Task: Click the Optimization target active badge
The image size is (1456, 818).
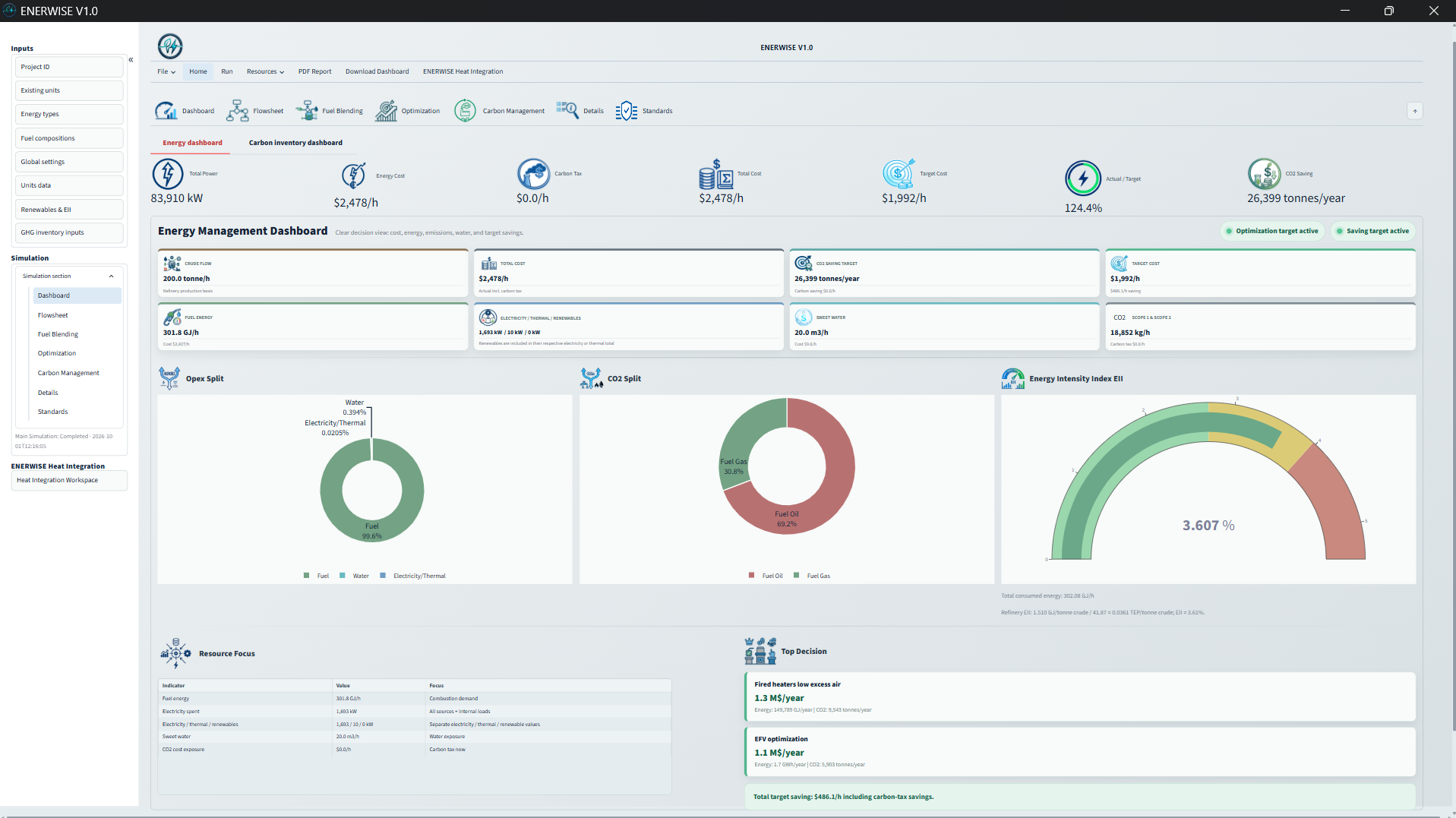Action: [x=1272, y=231]
